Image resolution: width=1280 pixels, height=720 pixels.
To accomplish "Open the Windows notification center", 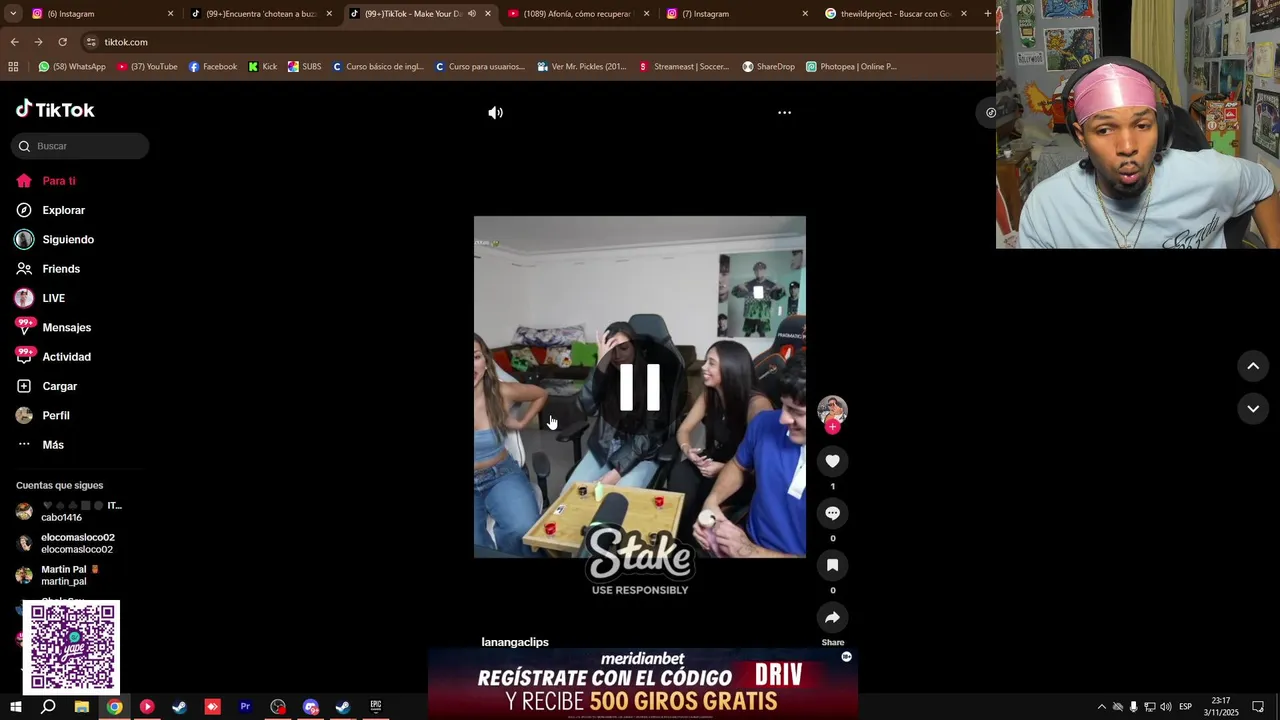I will 1258,707.
